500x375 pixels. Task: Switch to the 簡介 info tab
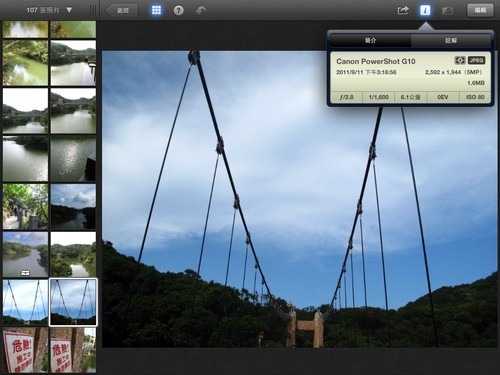(x=370, y=40)
